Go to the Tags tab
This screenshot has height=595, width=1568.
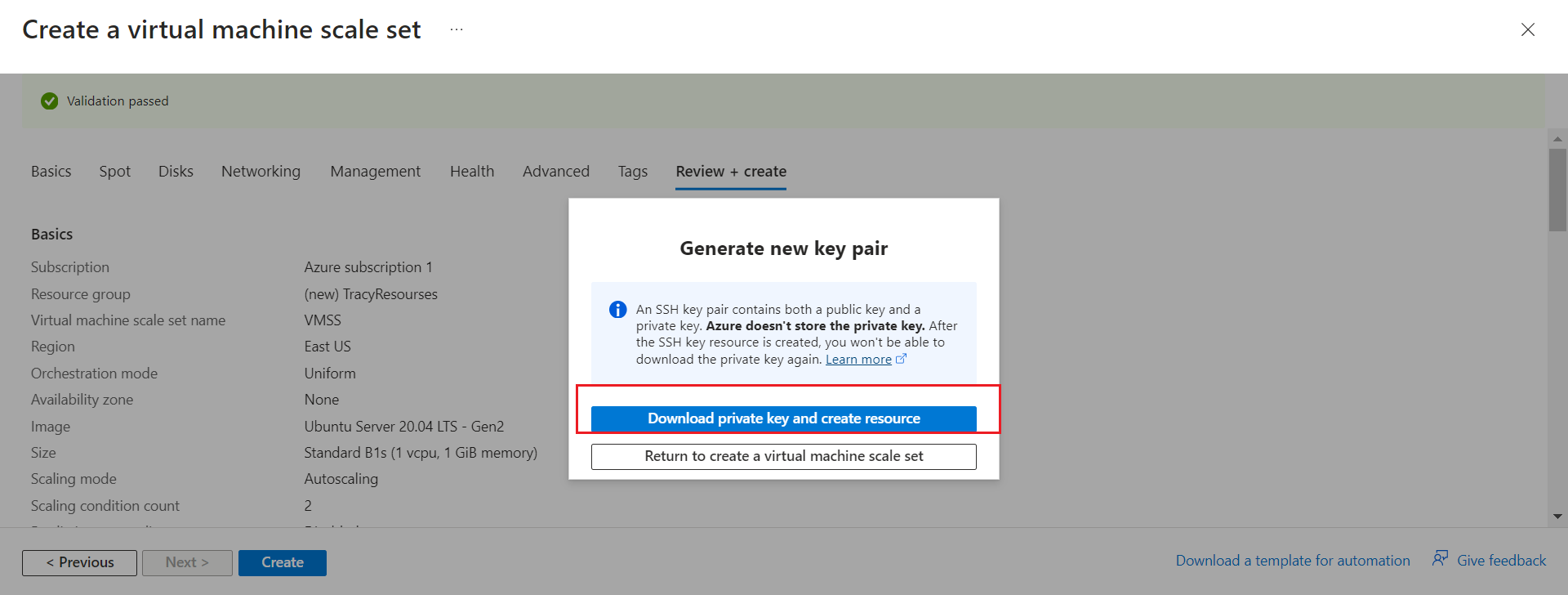click(x=633, y=172)
